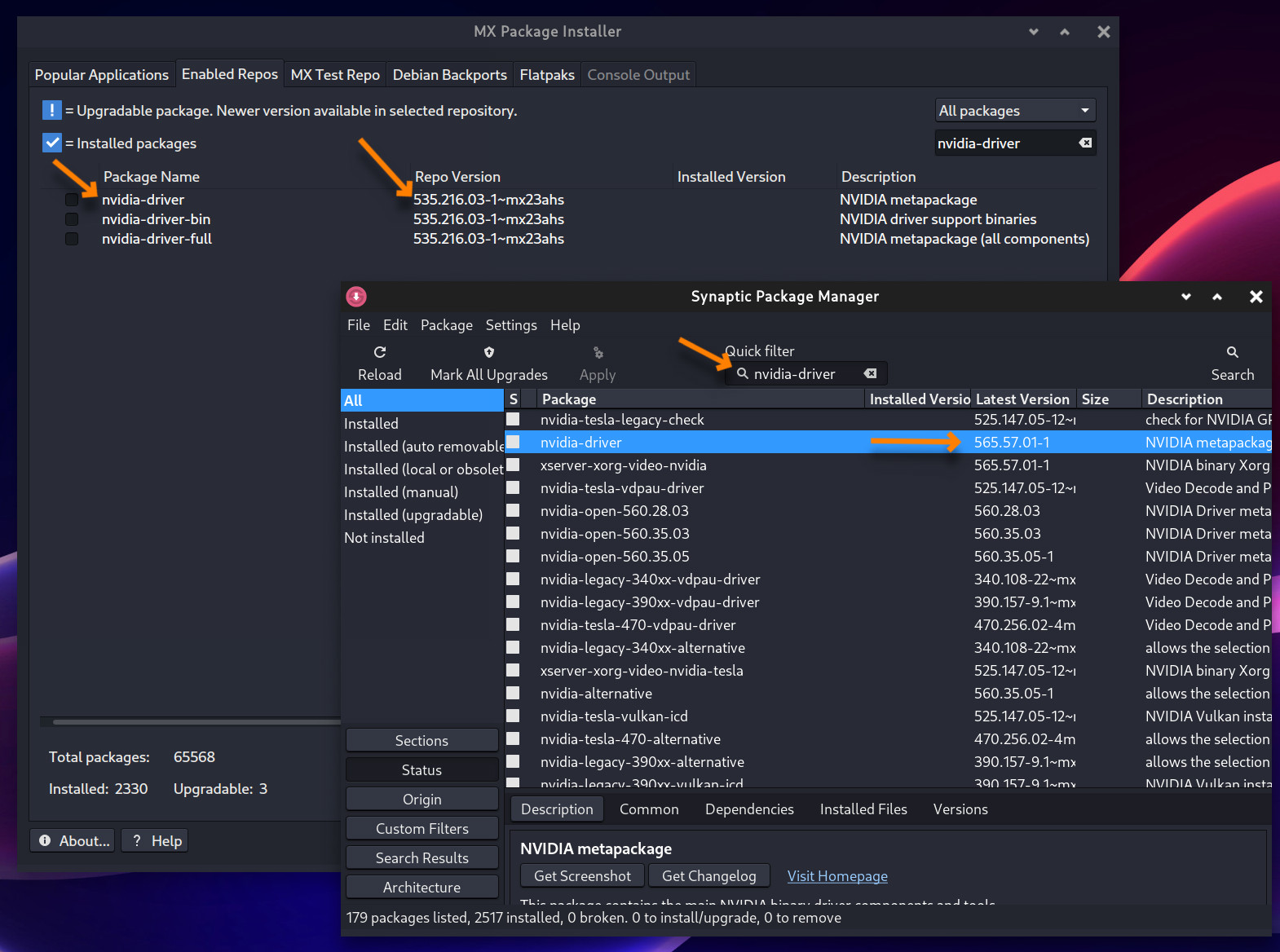This screenshot has height=952, width=1280.
Task: Tick the nvidia-driver-bin checkbox
Action: point(72,219)
